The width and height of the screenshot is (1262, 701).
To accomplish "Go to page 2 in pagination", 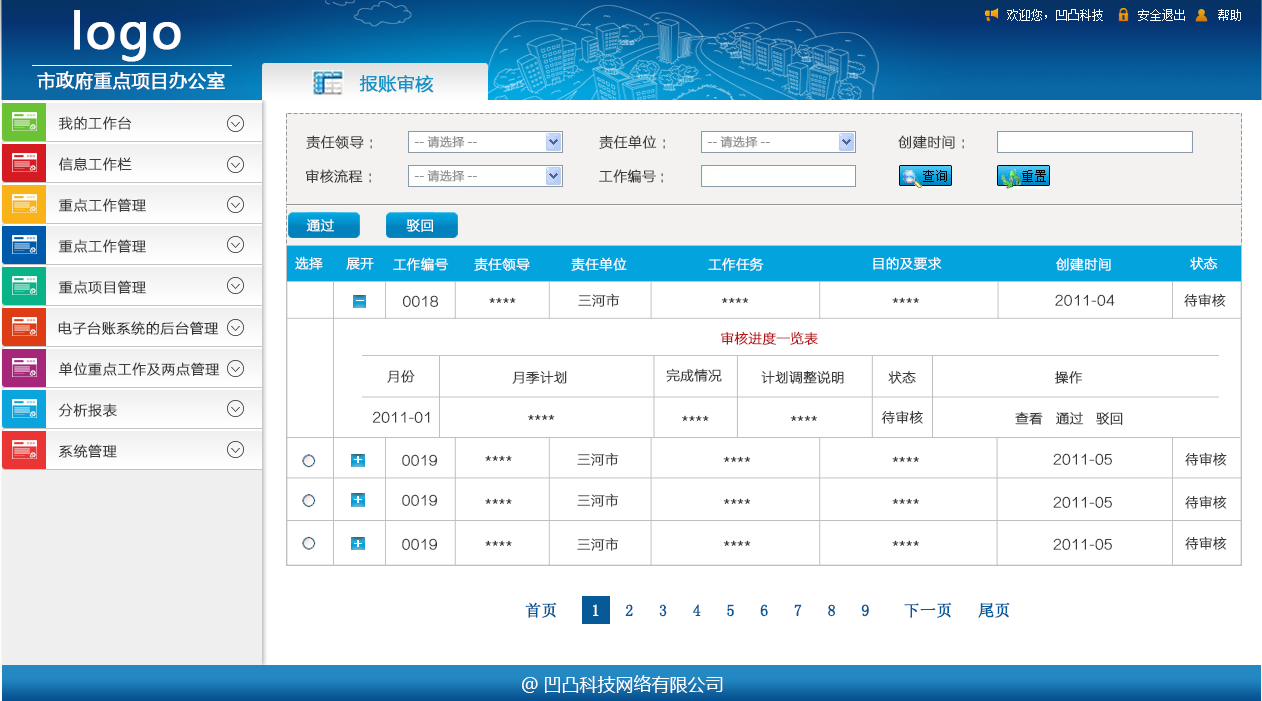I will tap(629, 611).
